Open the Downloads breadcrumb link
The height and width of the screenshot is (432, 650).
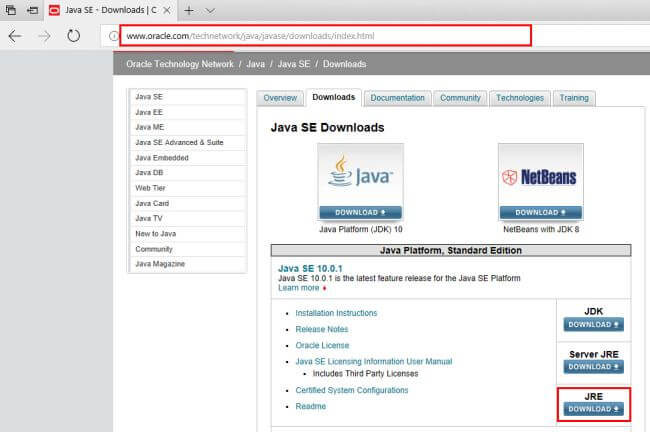click(344, 64)
